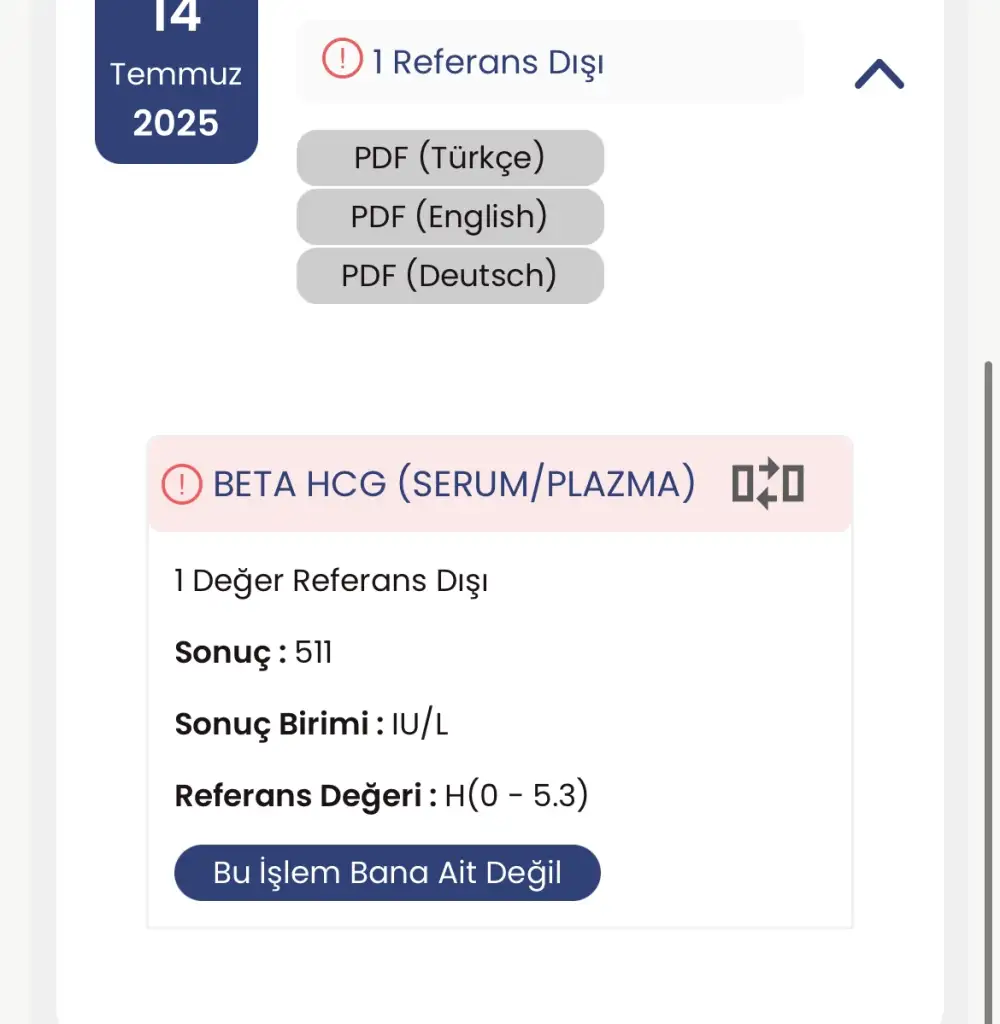
Task: Collapse the results with the up chevron
Action: click(x=879, y=74)
